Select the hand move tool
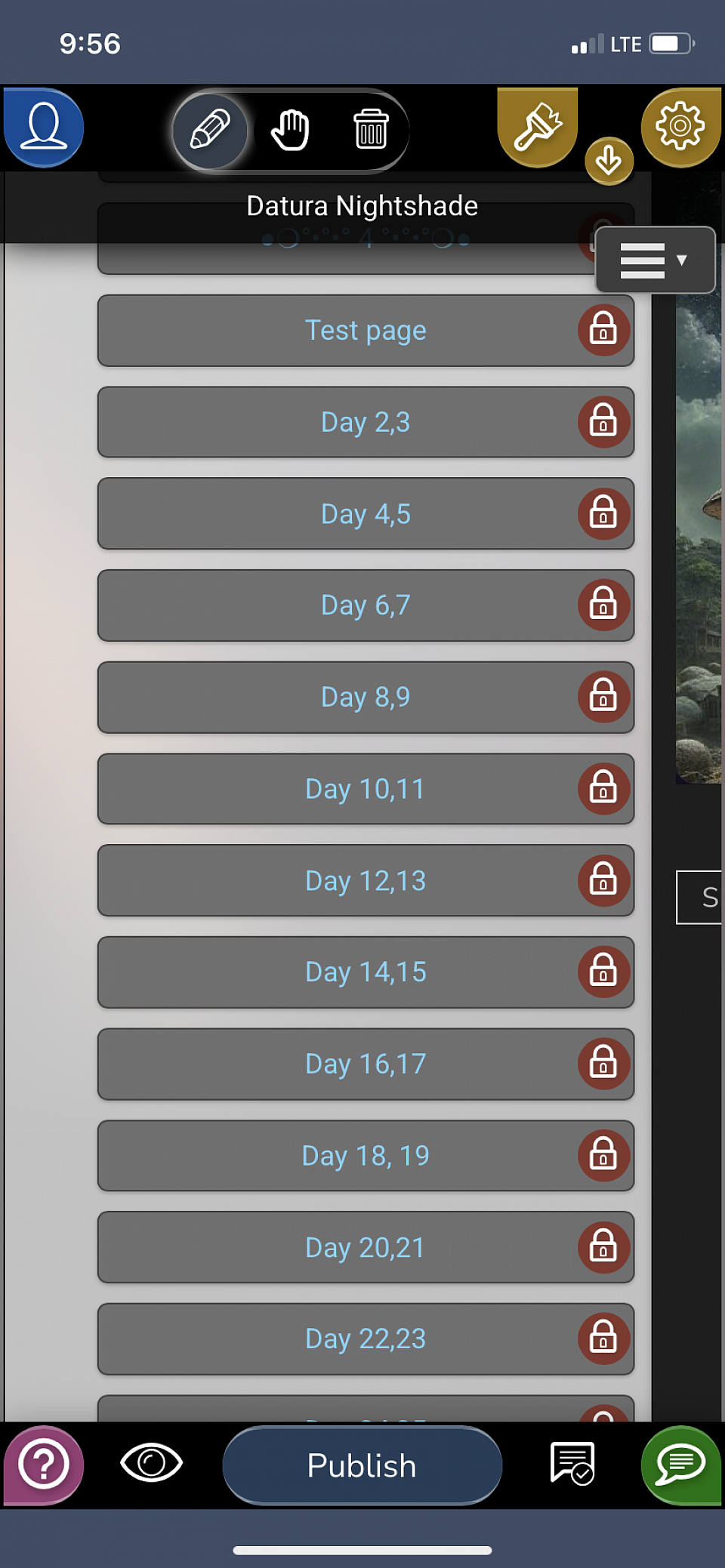The image size is (725, 1568). click(x=291, y=131)
